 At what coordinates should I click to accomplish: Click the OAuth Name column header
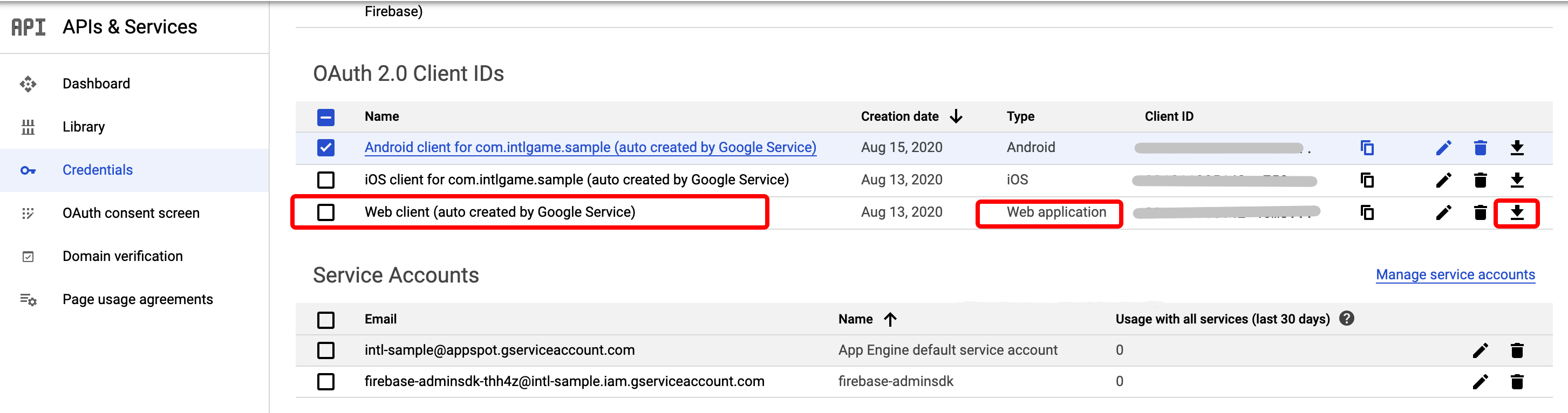381,116
